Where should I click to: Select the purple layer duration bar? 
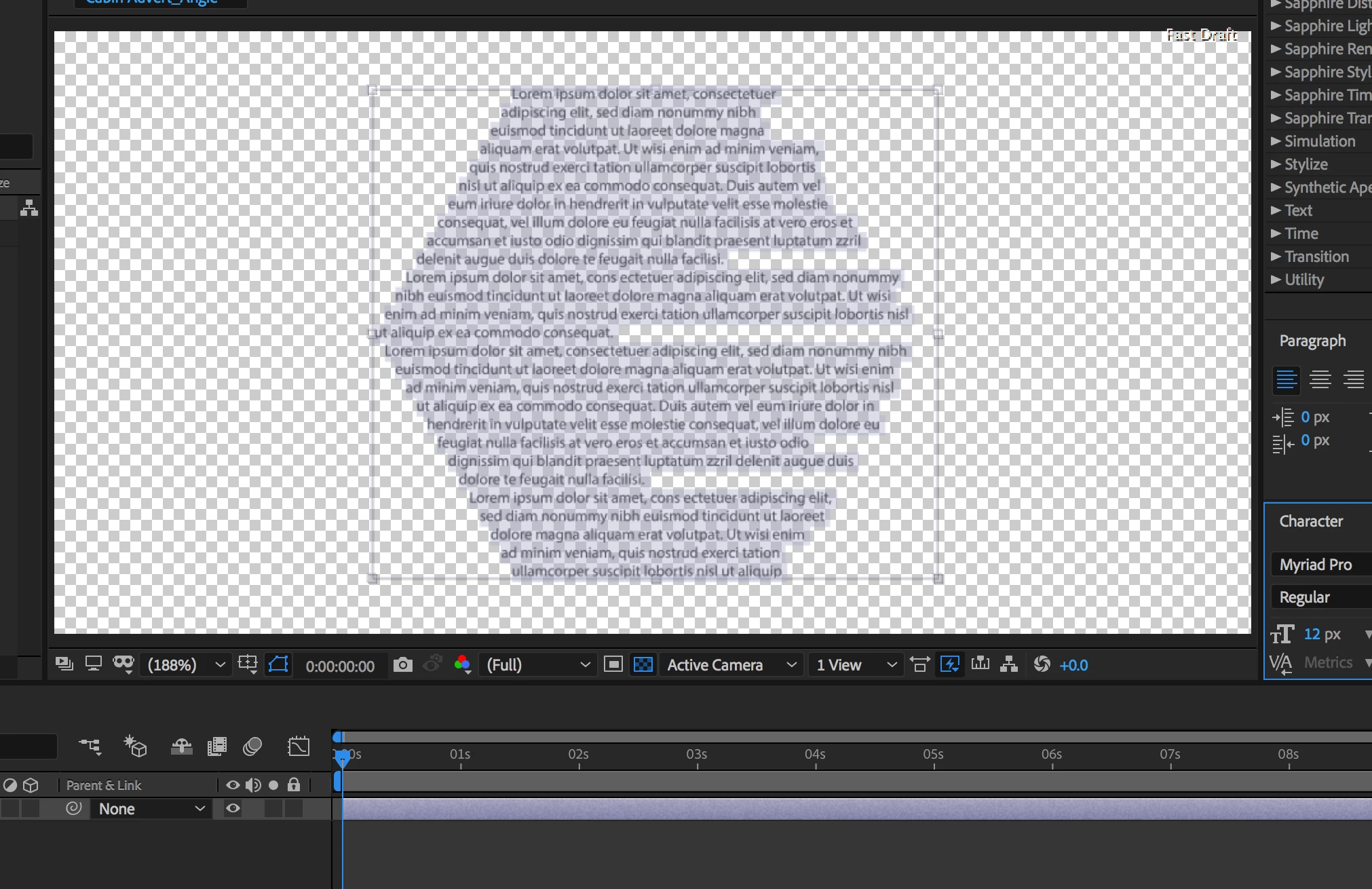tap(857, 809)
